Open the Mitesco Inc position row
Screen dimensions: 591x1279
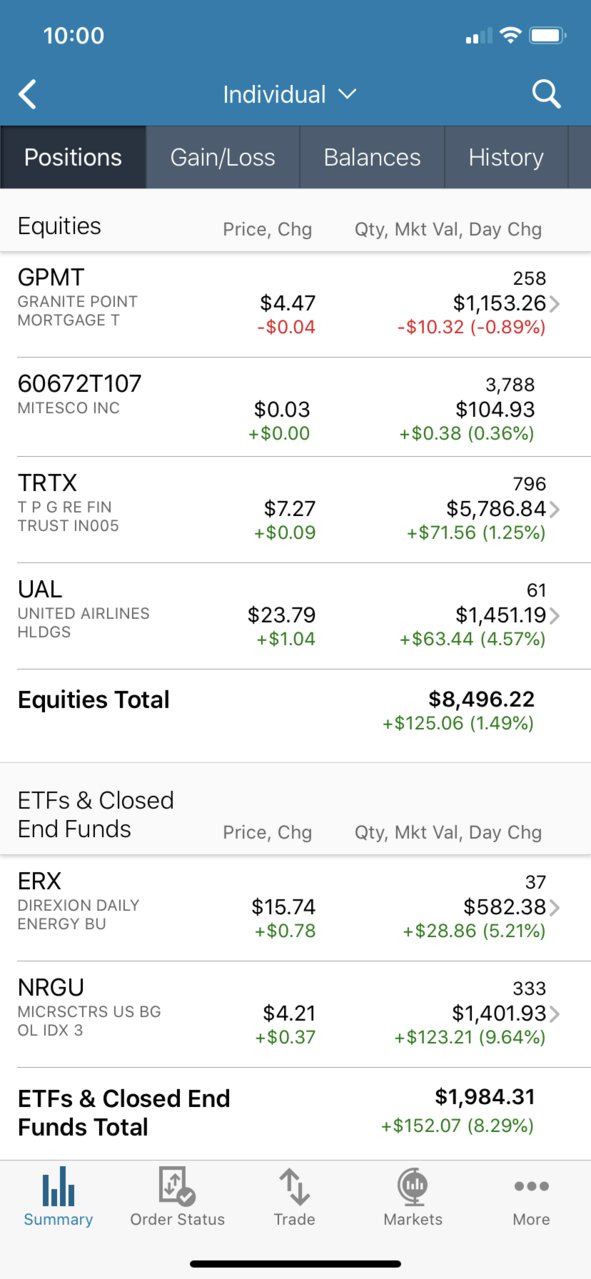[295, 408]
